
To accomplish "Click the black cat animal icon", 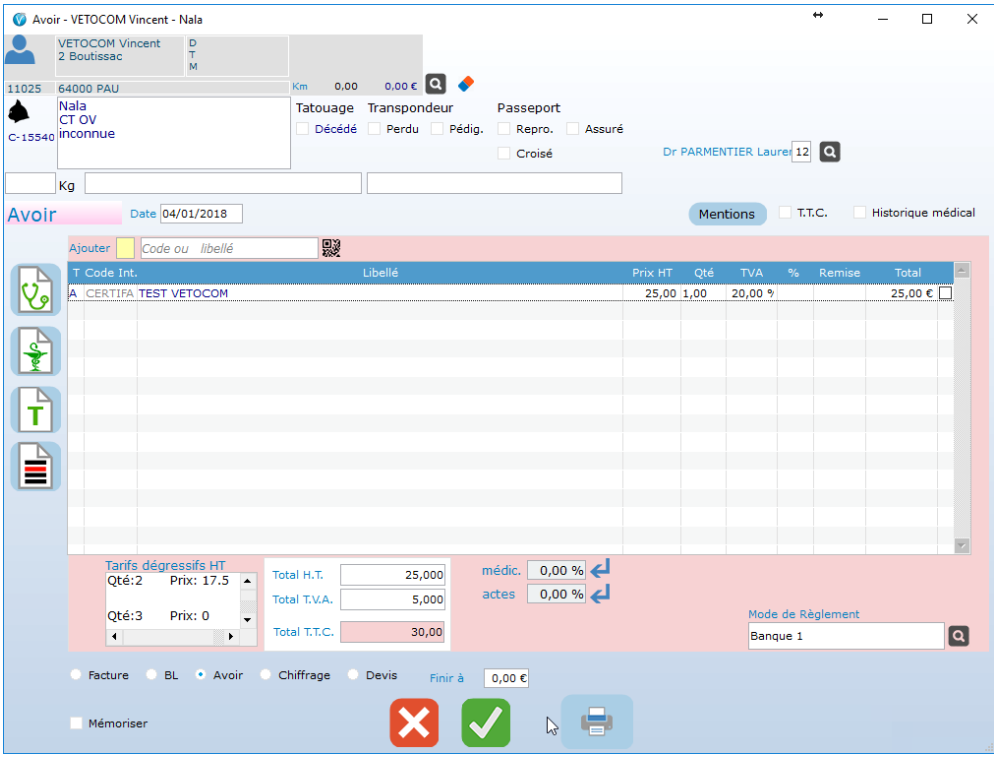I will 18,112.
